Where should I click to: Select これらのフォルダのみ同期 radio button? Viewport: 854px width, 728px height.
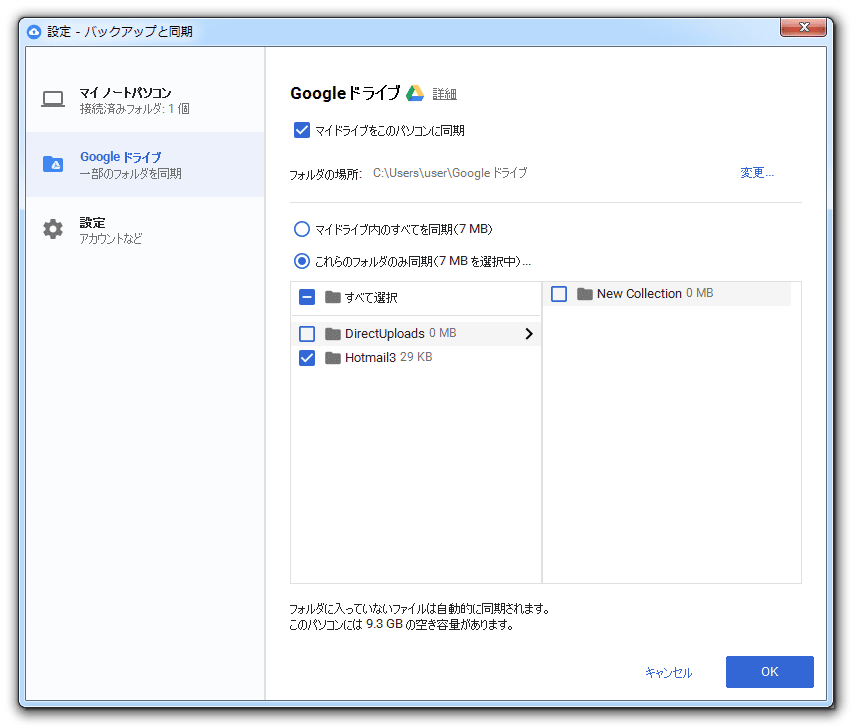coord(302,261)
